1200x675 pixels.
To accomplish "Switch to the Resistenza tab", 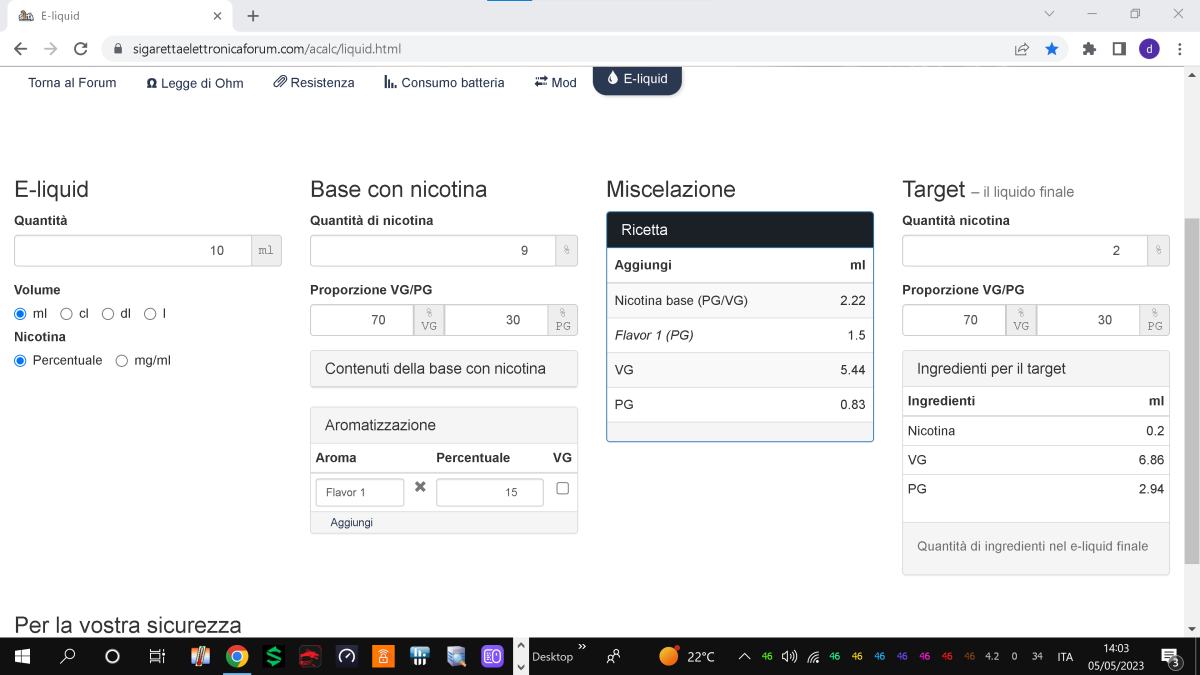I will [x=314, y=83].
